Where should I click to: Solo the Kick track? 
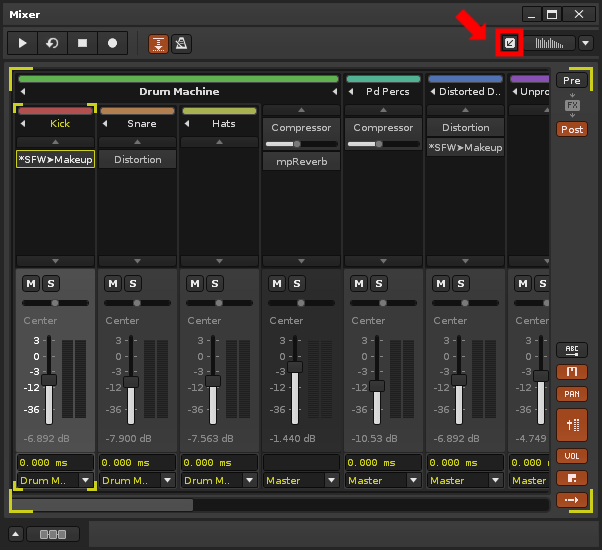(51, 284)
